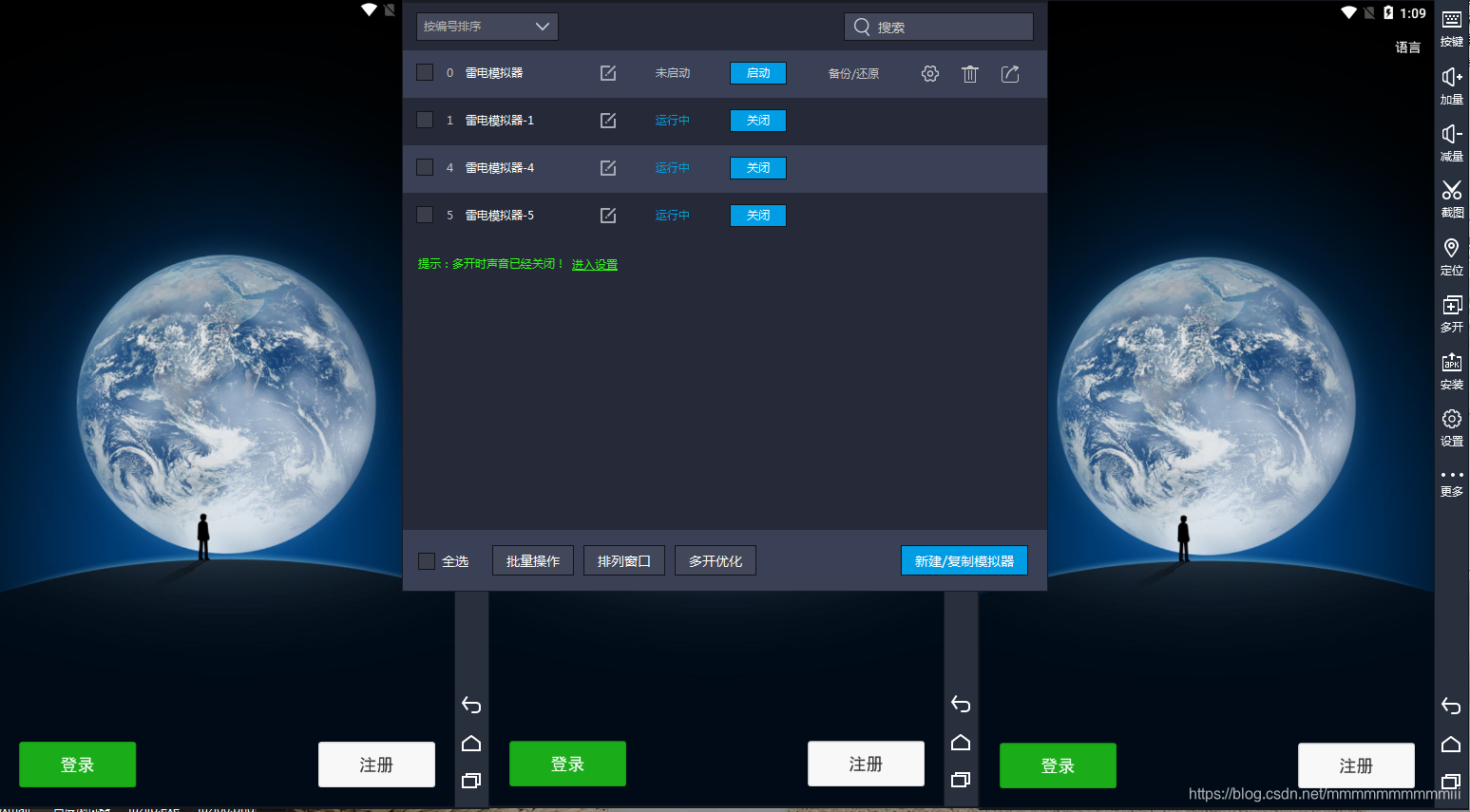Check the box for 雷电模拟器-4
Screen dimensions: 1470x812
(x=425, y=167)
